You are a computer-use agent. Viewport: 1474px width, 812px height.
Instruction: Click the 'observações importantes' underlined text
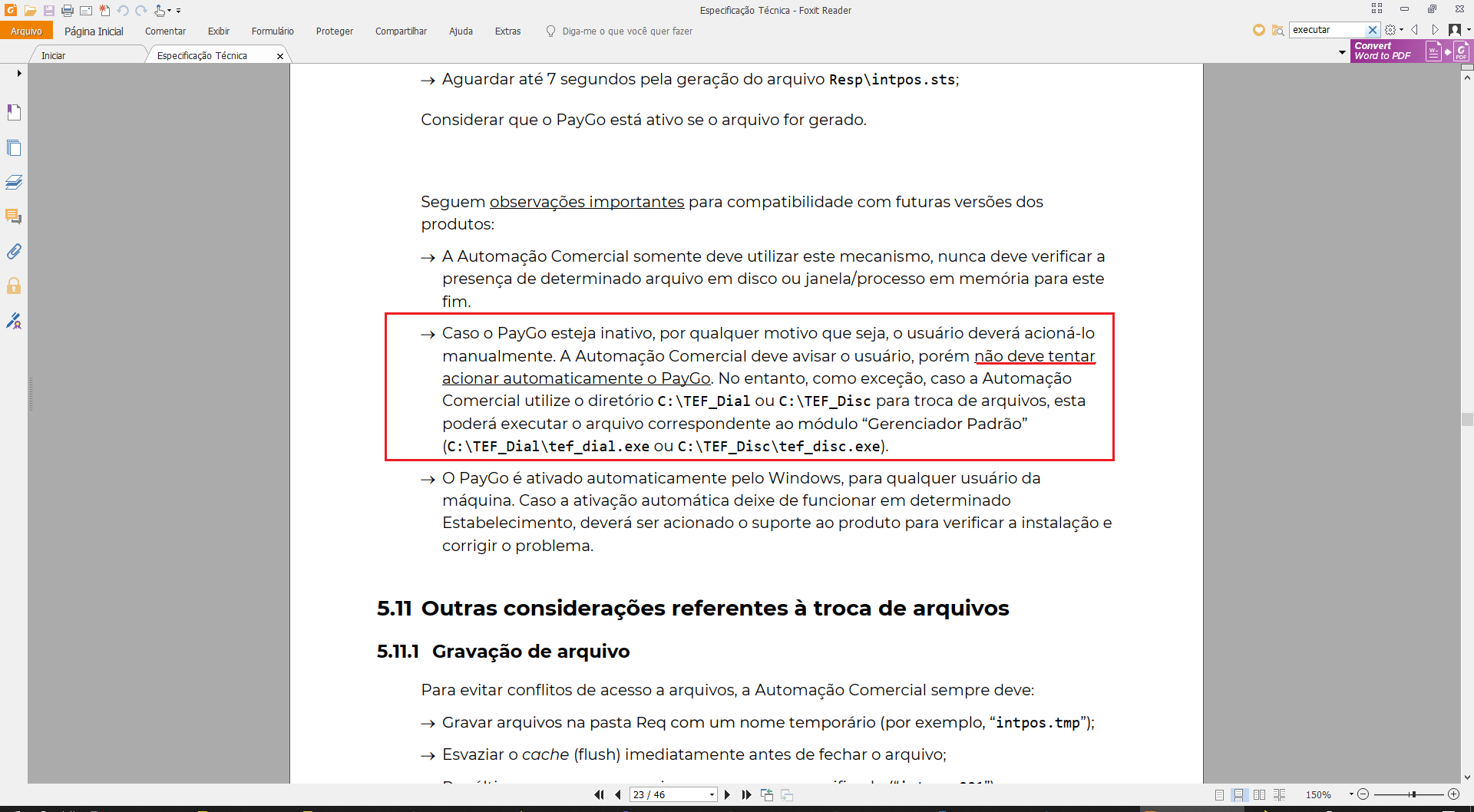(587, 202)
